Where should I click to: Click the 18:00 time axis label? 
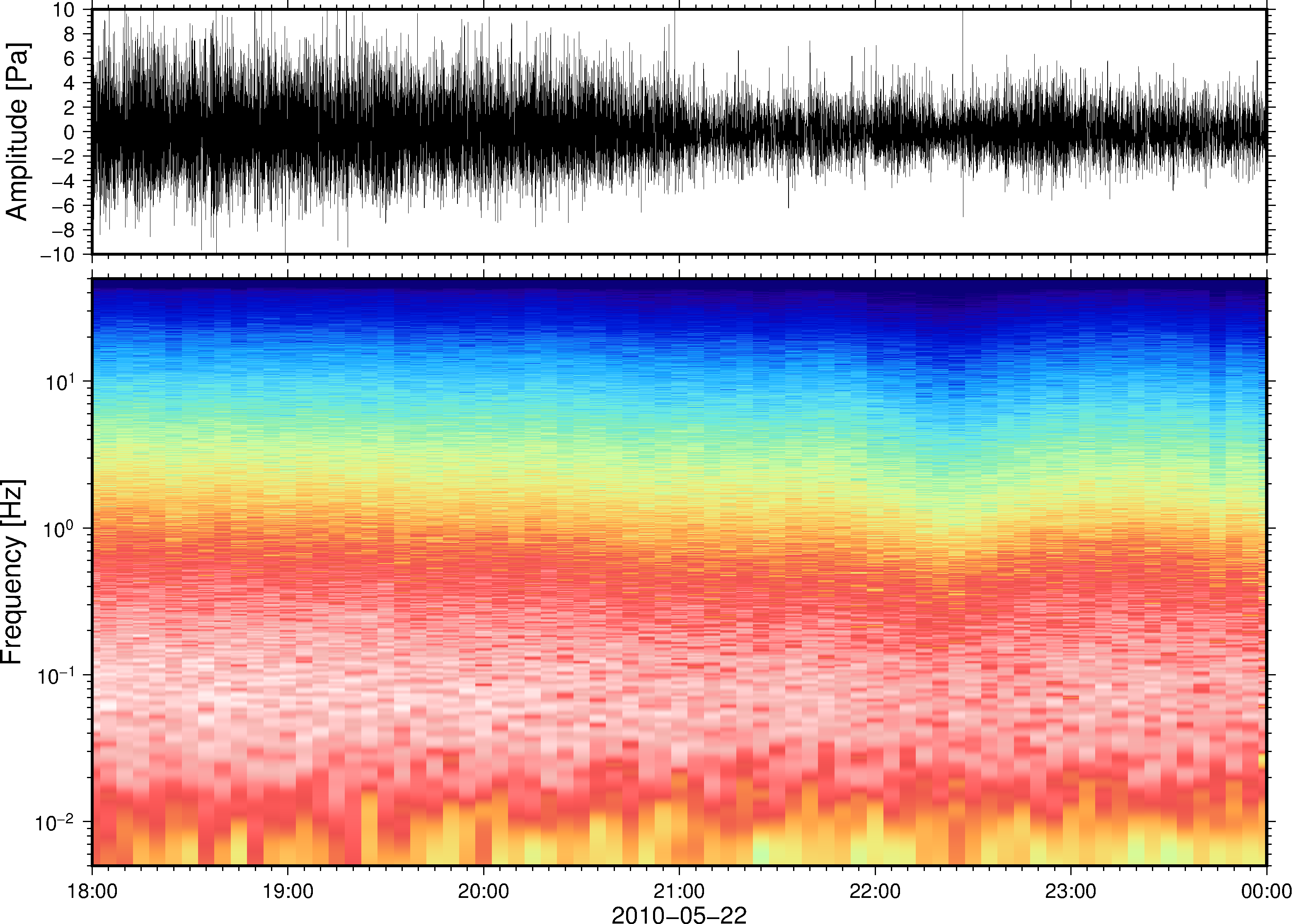(x=92, y=891)
